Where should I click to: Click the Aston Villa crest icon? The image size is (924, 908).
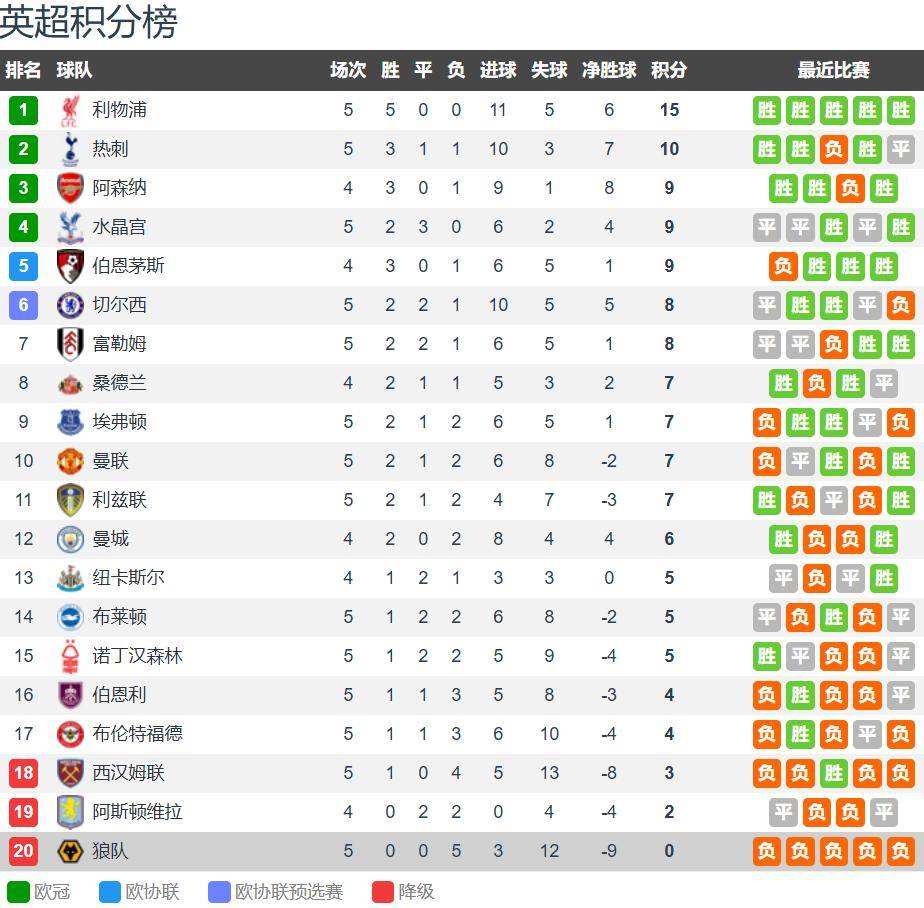click(70, 812)
